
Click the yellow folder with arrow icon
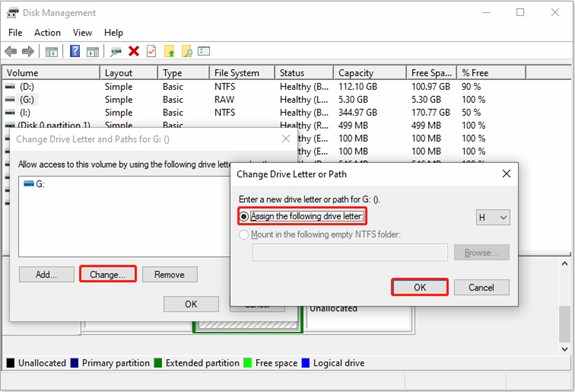click(x=169, y=51)
